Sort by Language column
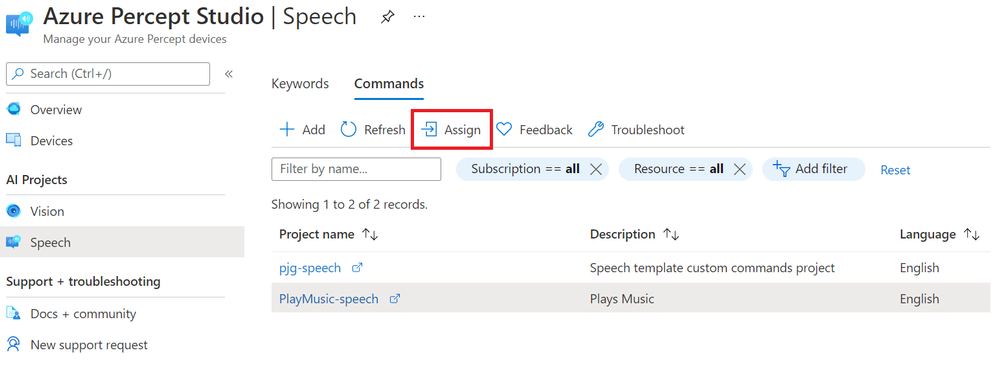The image size is (998, 375). click(x=939, y=234)
